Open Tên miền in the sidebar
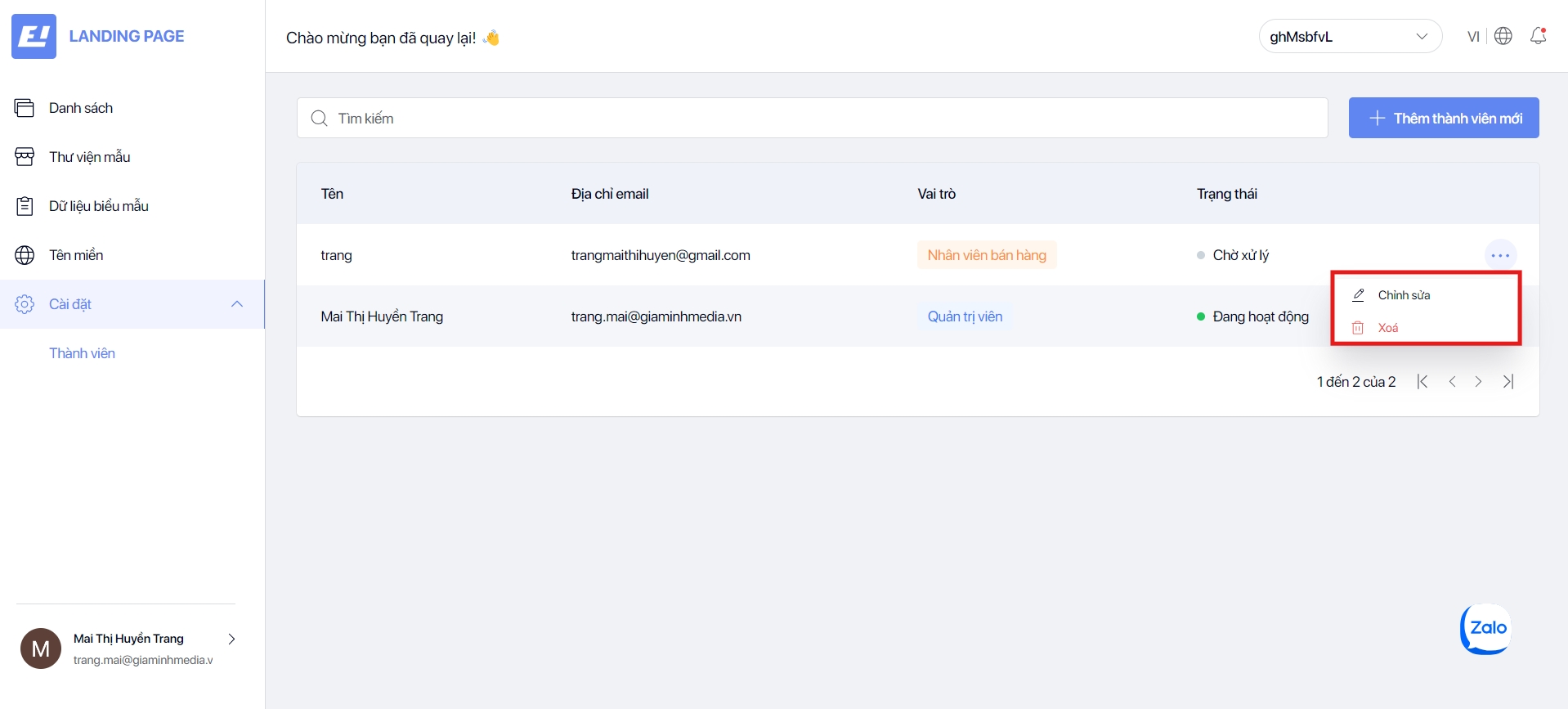This screenshot has width=1568, height=709. (76, 255)
